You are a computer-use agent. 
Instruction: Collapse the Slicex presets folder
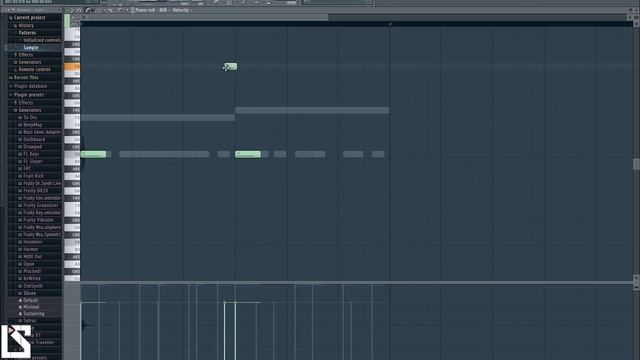[20, 293]
